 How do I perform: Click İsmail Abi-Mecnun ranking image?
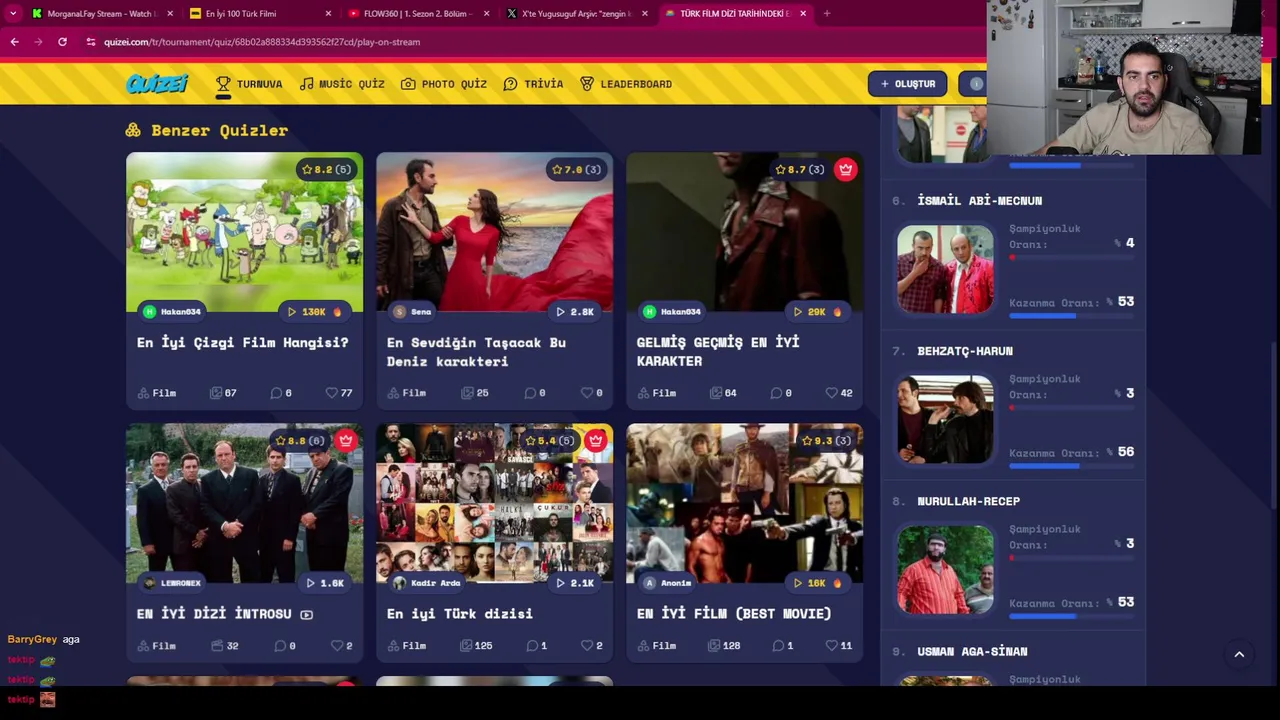[x=945, y=269]
